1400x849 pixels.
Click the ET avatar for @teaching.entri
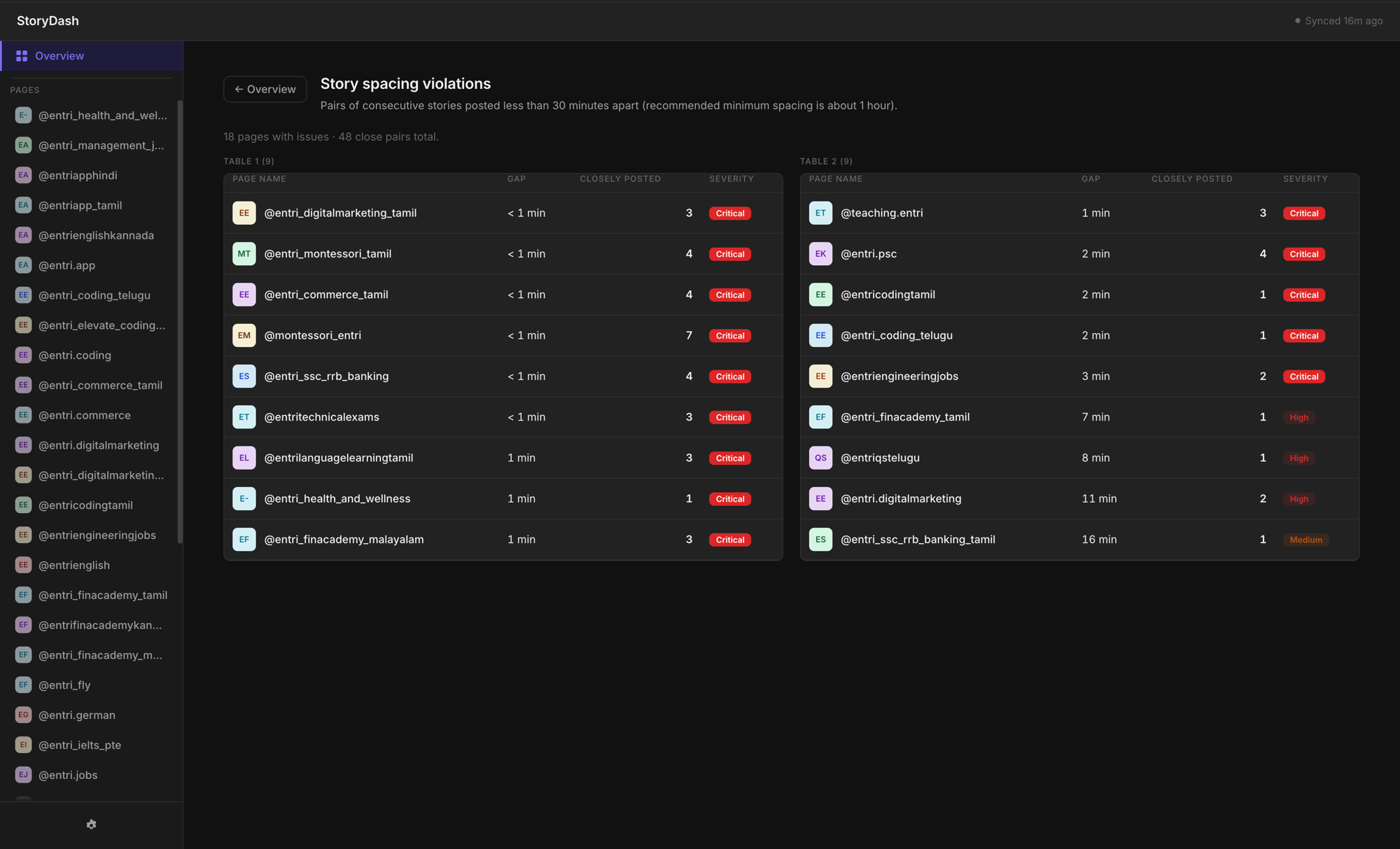(x=820, y=213)
